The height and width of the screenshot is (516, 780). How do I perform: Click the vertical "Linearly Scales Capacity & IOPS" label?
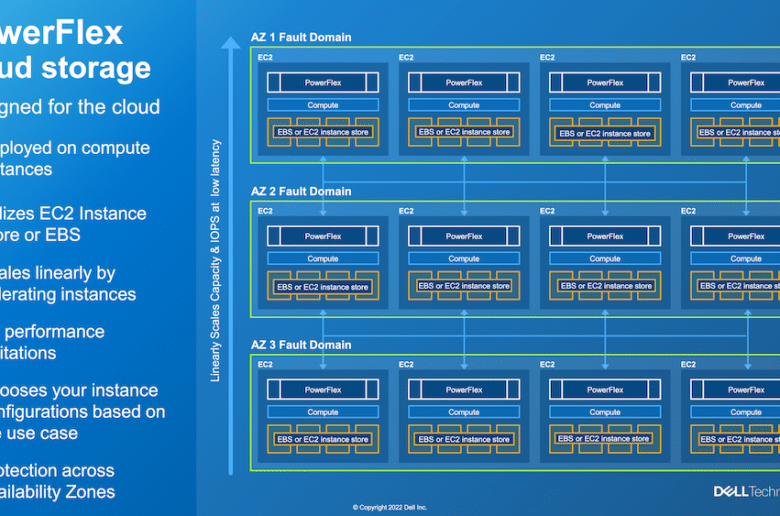pos(215,261)
